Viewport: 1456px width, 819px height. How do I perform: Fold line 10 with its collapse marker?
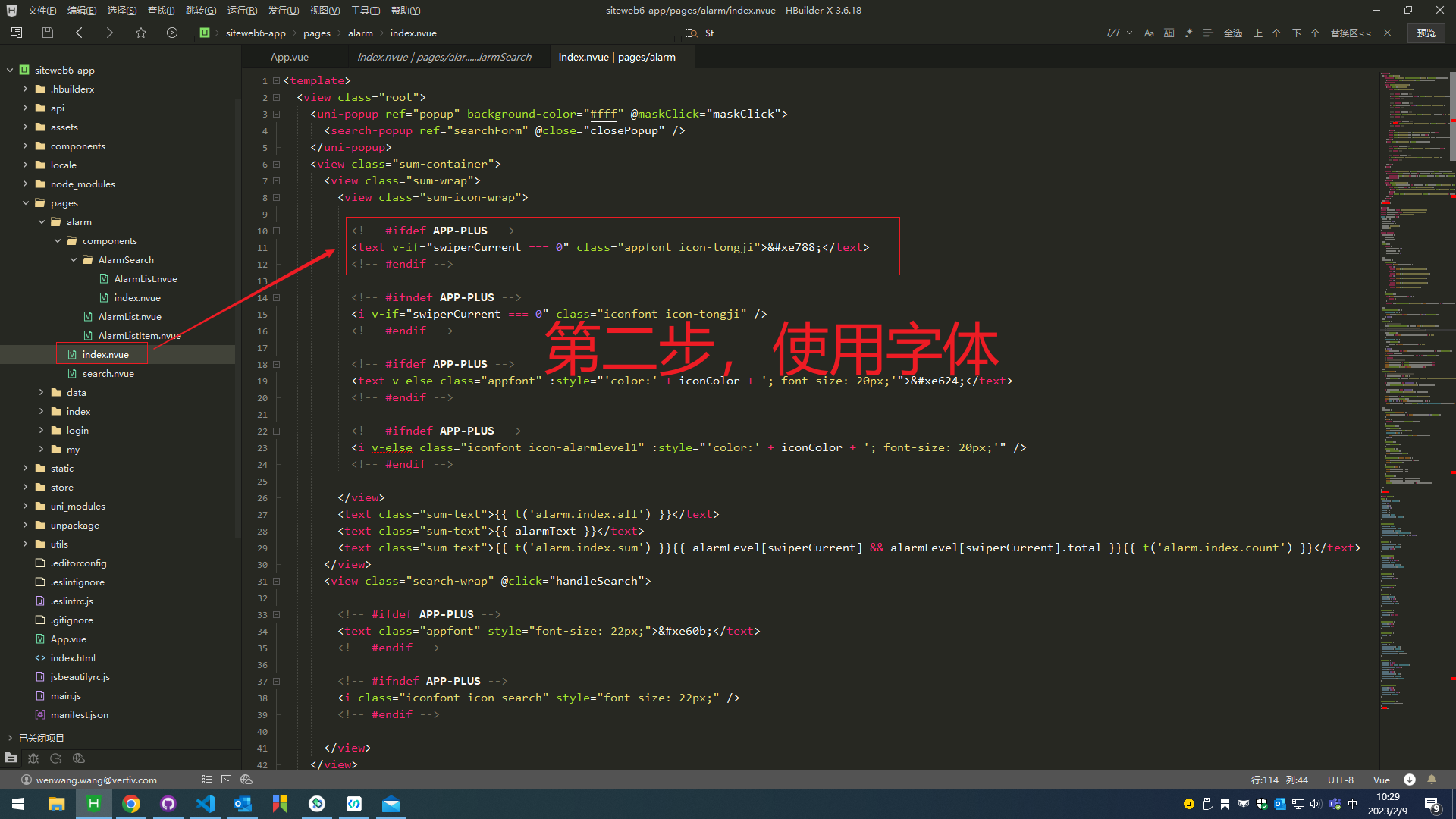[277, 231]
